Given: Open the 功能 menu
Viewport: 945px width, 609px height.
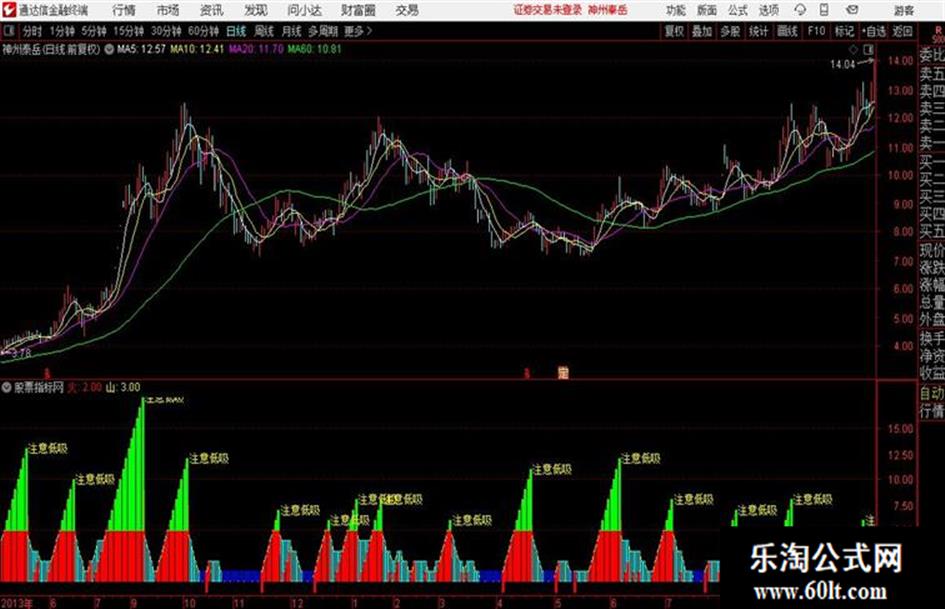Looking at the screenshot, I should (676, 10).
